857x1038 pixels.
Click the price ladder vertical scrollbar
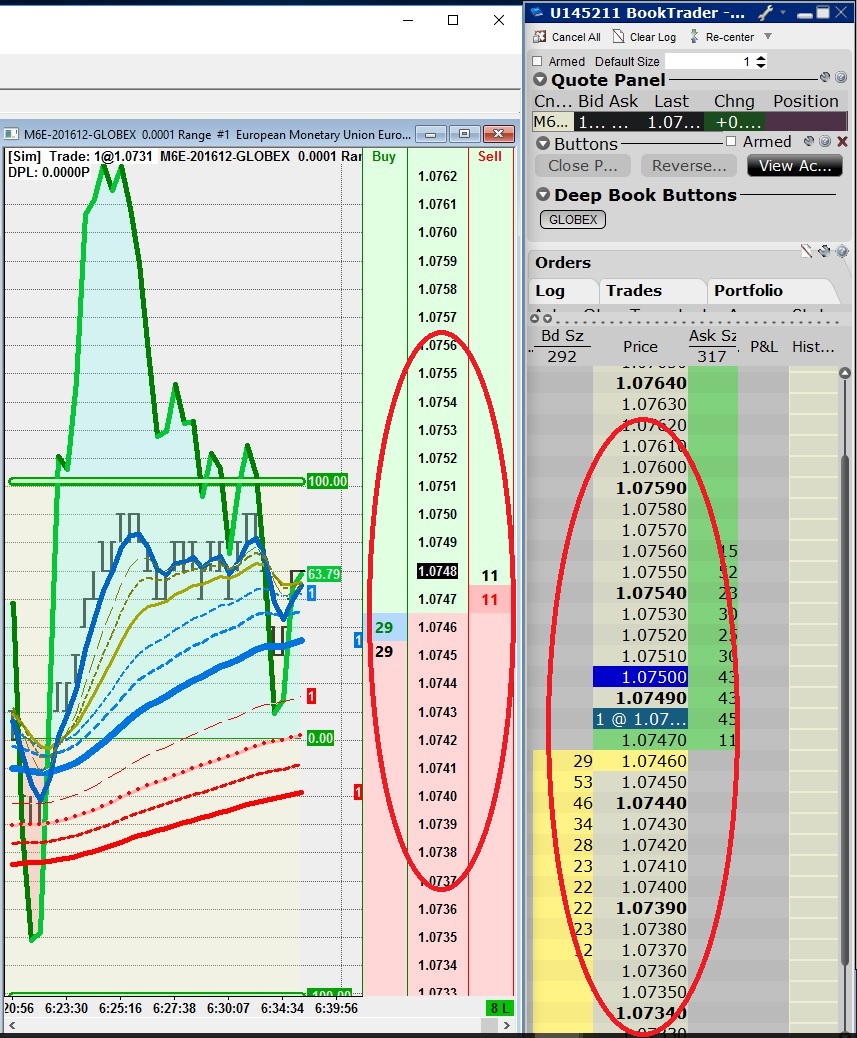pos(844,708)
